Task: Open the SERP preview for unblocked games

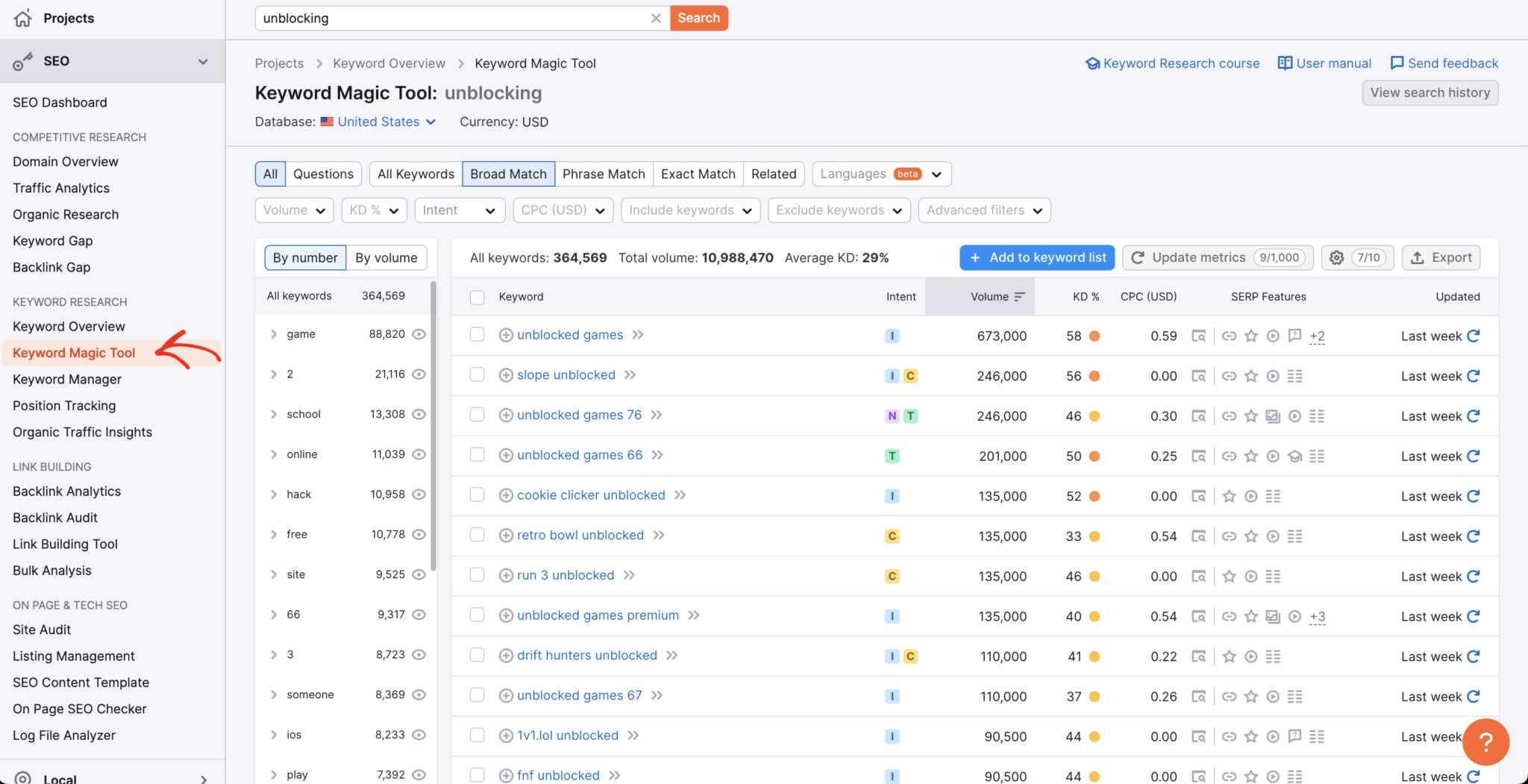Action: tap(1198, 336)
